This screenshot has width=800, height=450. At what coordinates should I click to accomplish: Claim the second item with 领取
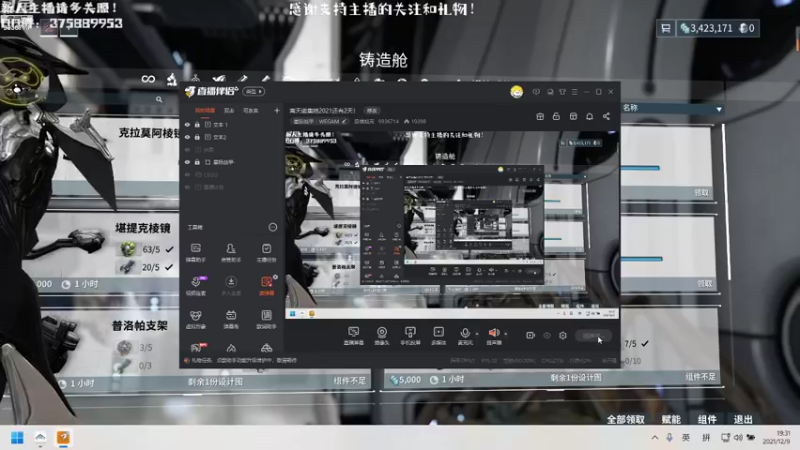(705, 284)
